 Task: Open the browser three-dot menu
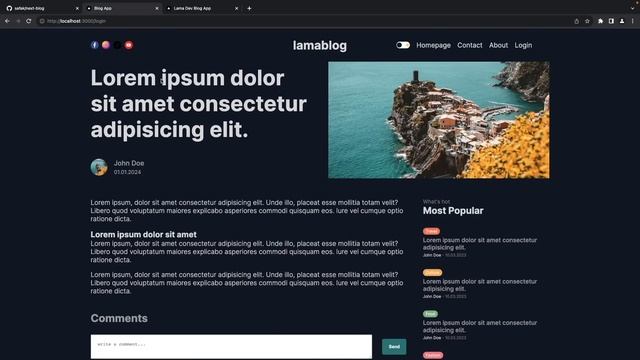tap(633, 21)
